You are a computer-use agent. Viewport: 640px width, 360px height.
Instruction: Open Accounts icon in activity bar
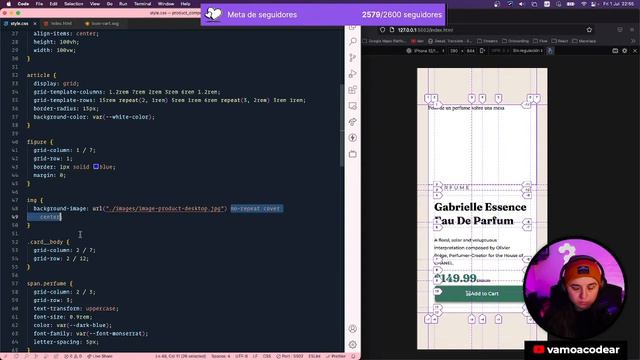tap(353, 329)
